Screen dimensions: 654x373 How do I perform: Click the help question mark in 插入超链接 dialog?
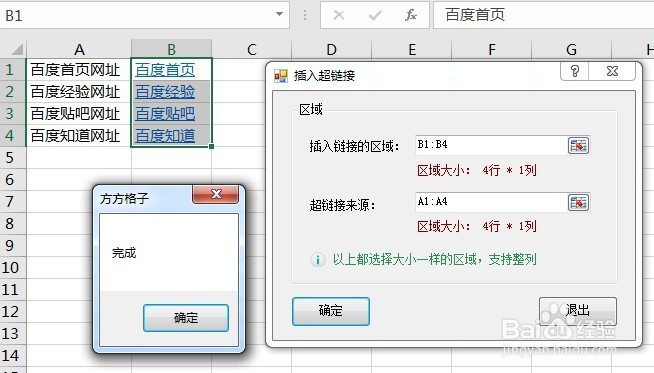(x=575, y=71)
